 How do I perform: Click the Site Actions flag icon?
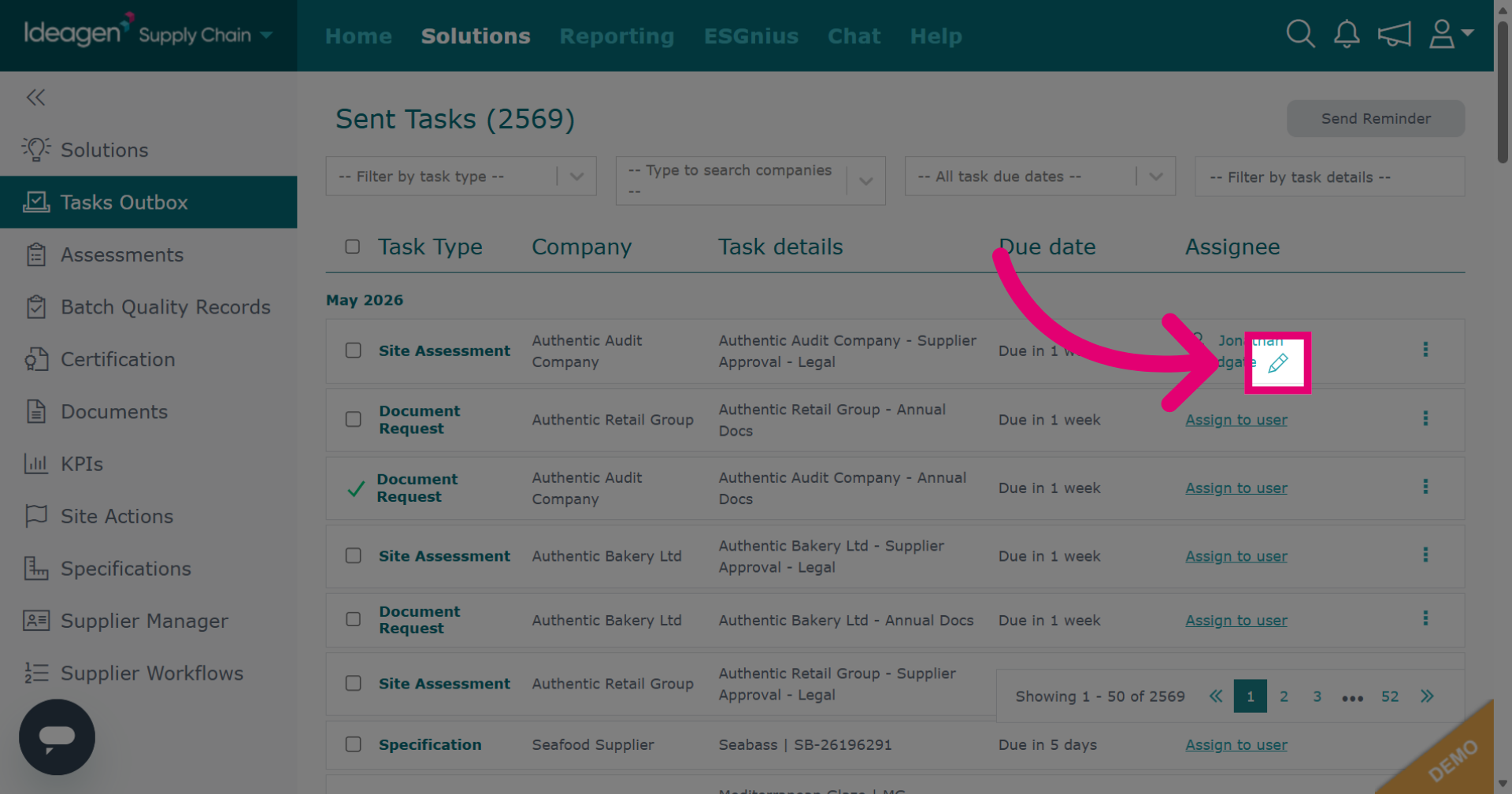pyautogui.click(x=35, y=516)
